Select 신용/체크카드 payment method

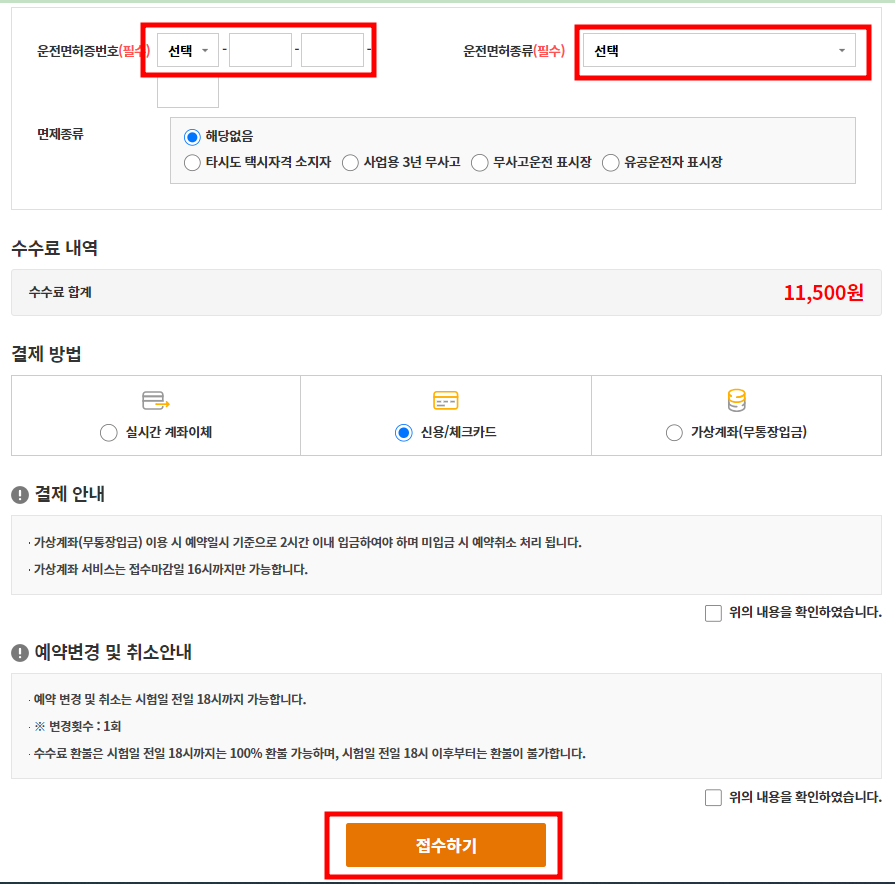(x=402, y=433)
